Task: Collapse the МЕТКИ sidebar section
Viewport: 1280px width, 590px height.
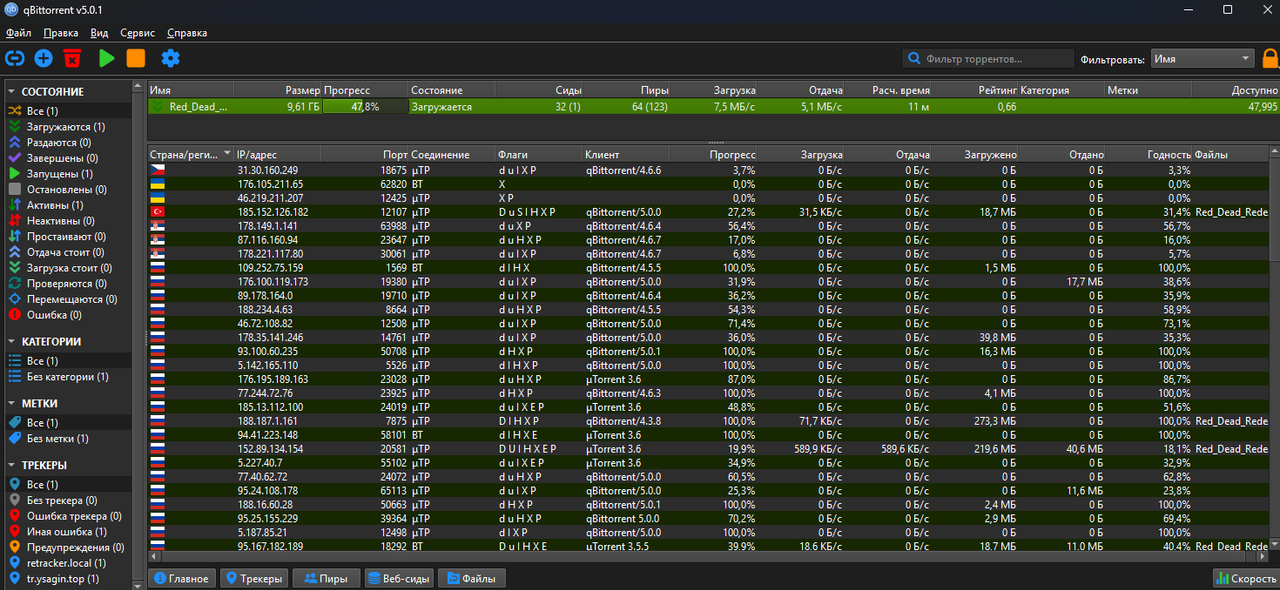Action: coord(13,404)
